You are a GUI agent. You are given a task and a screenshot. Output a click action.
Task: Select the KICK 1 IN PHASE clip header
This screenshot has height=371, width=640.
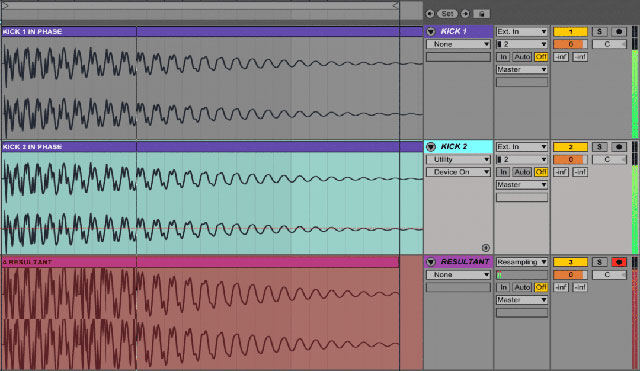pos(212,31)
